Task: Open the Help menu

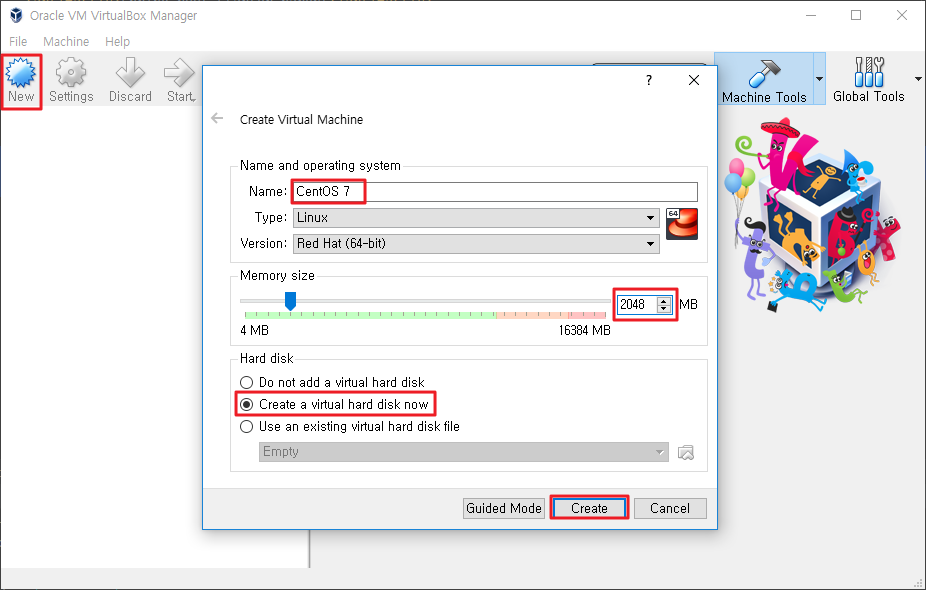Action: (x=118, y=41)
